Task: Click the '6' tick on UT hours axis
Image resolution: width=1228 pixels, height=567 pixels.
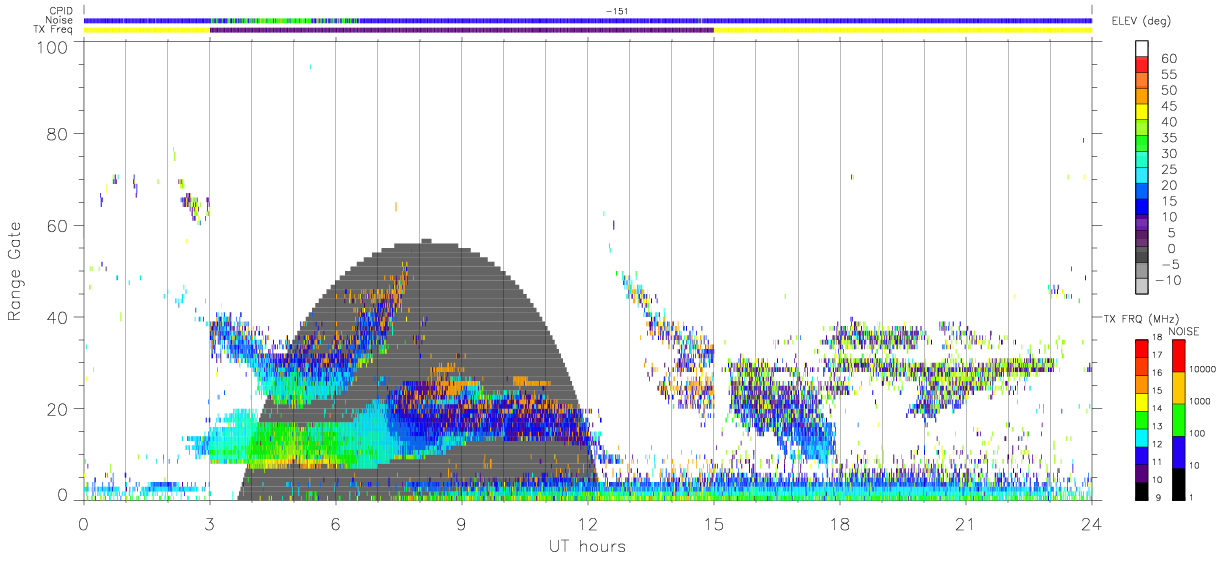Action: pyautogui.click(x=336, y=525)
